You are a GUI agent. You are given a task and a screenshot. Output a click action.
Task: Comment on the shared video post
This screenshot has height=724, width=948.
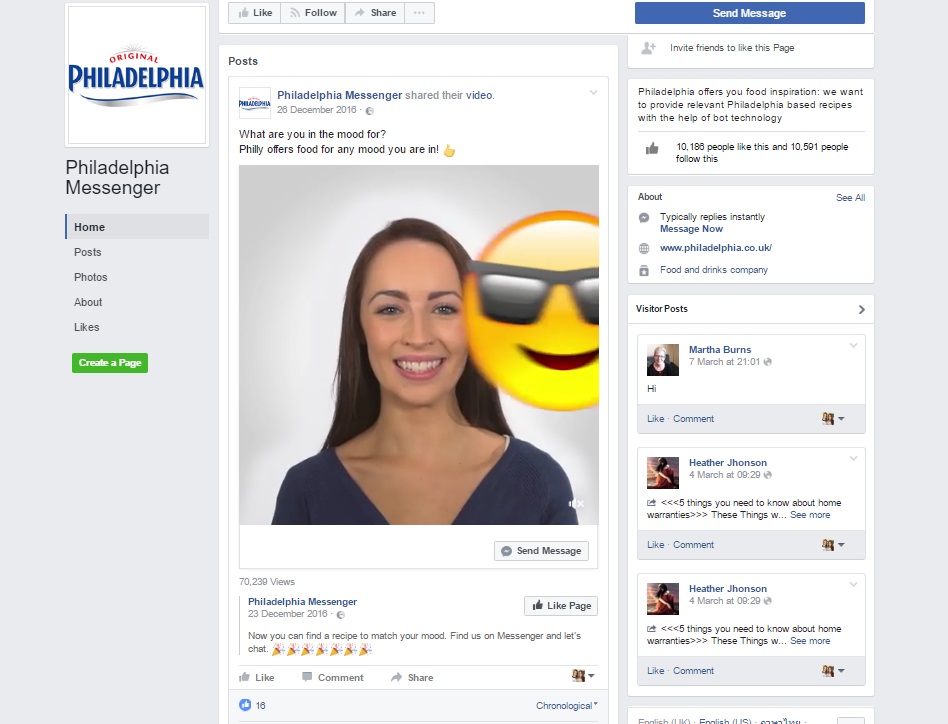[x=333, y=677]
